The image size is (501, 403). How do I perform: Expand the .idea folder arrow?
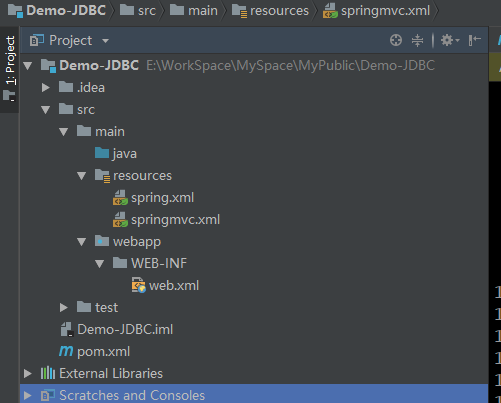click(46, 87)
